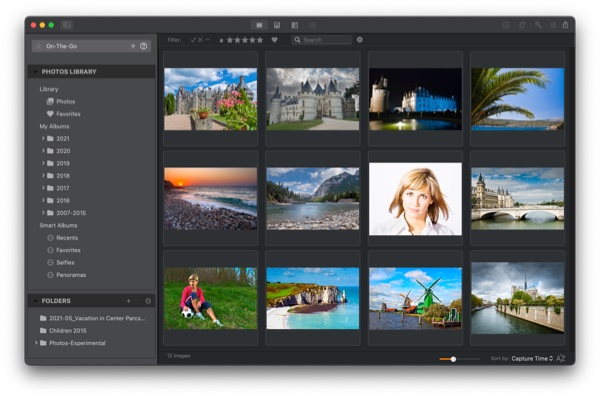Filter by rejected X flag
The image size is (600, 398).
pyautogui.click(x=200, y=40)
